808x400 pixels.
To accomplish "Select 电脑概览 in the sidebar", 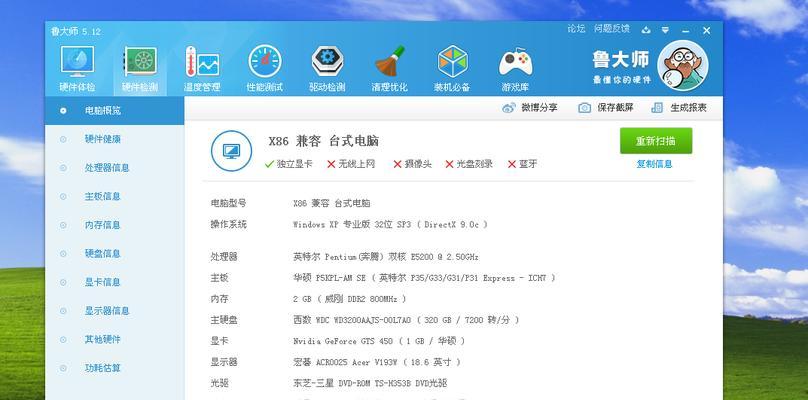I will pos(114,110).
